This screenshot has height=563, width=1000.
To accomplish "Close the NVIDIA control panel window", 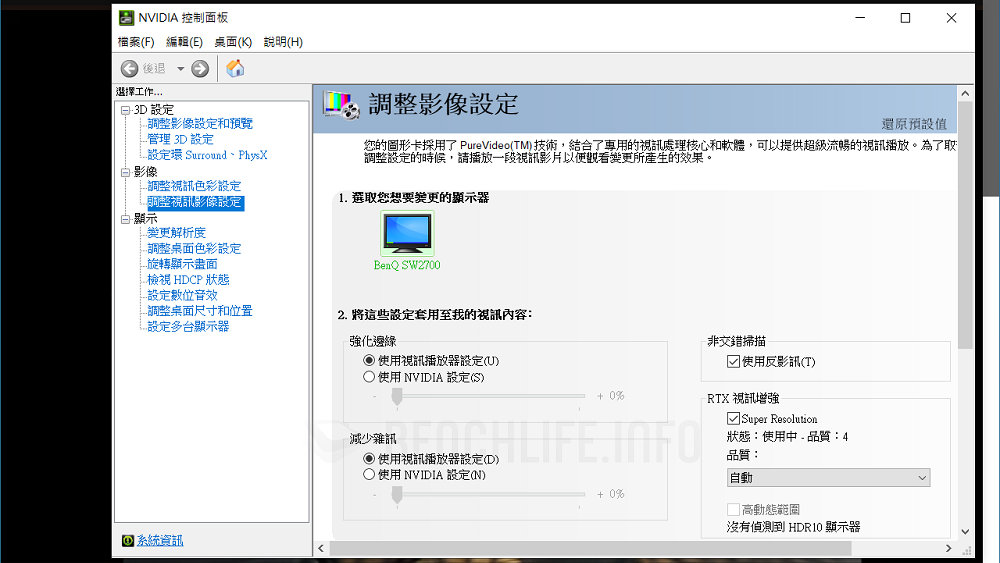I will click(951, 18).
